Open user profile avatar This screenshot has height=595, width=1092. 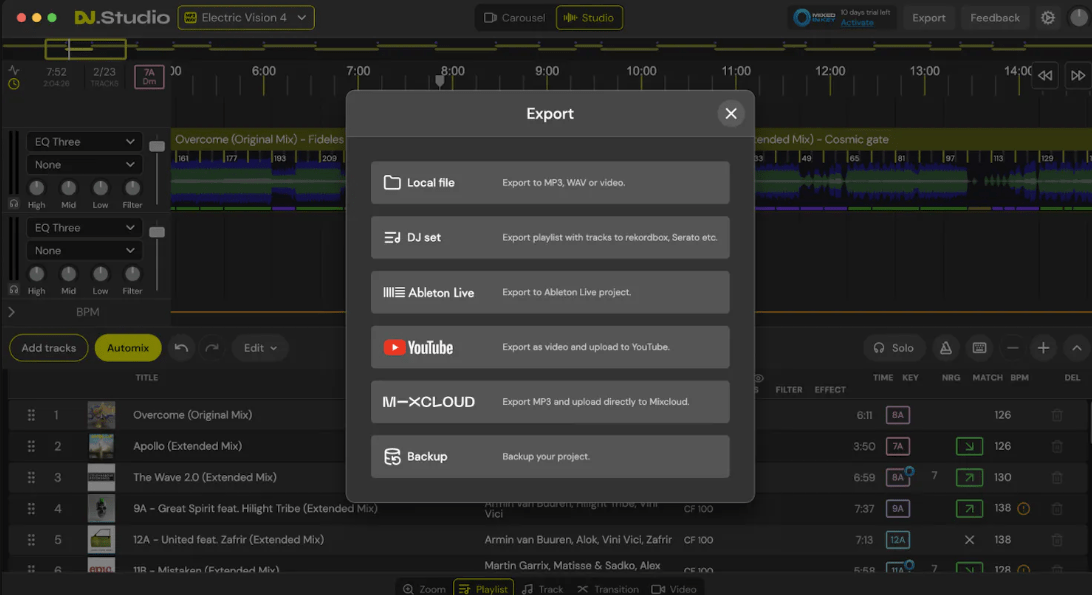pos(1079,17)
